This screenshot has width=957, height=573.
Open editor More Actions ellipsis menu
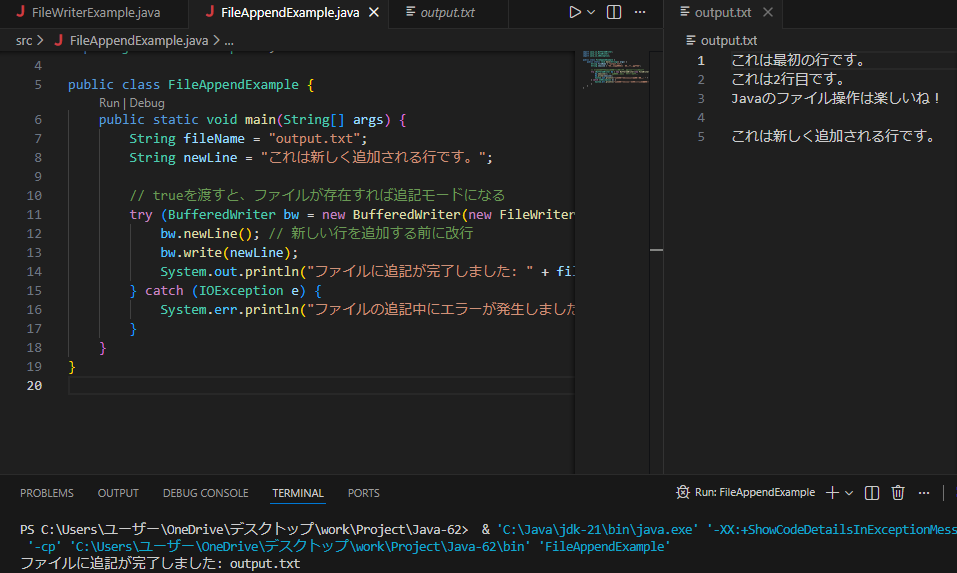641,13
